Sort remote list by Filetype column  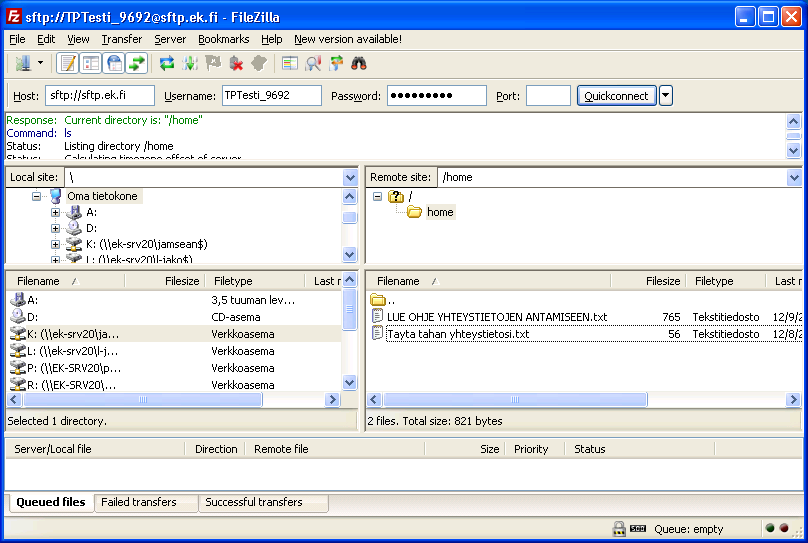click(726, 281)
